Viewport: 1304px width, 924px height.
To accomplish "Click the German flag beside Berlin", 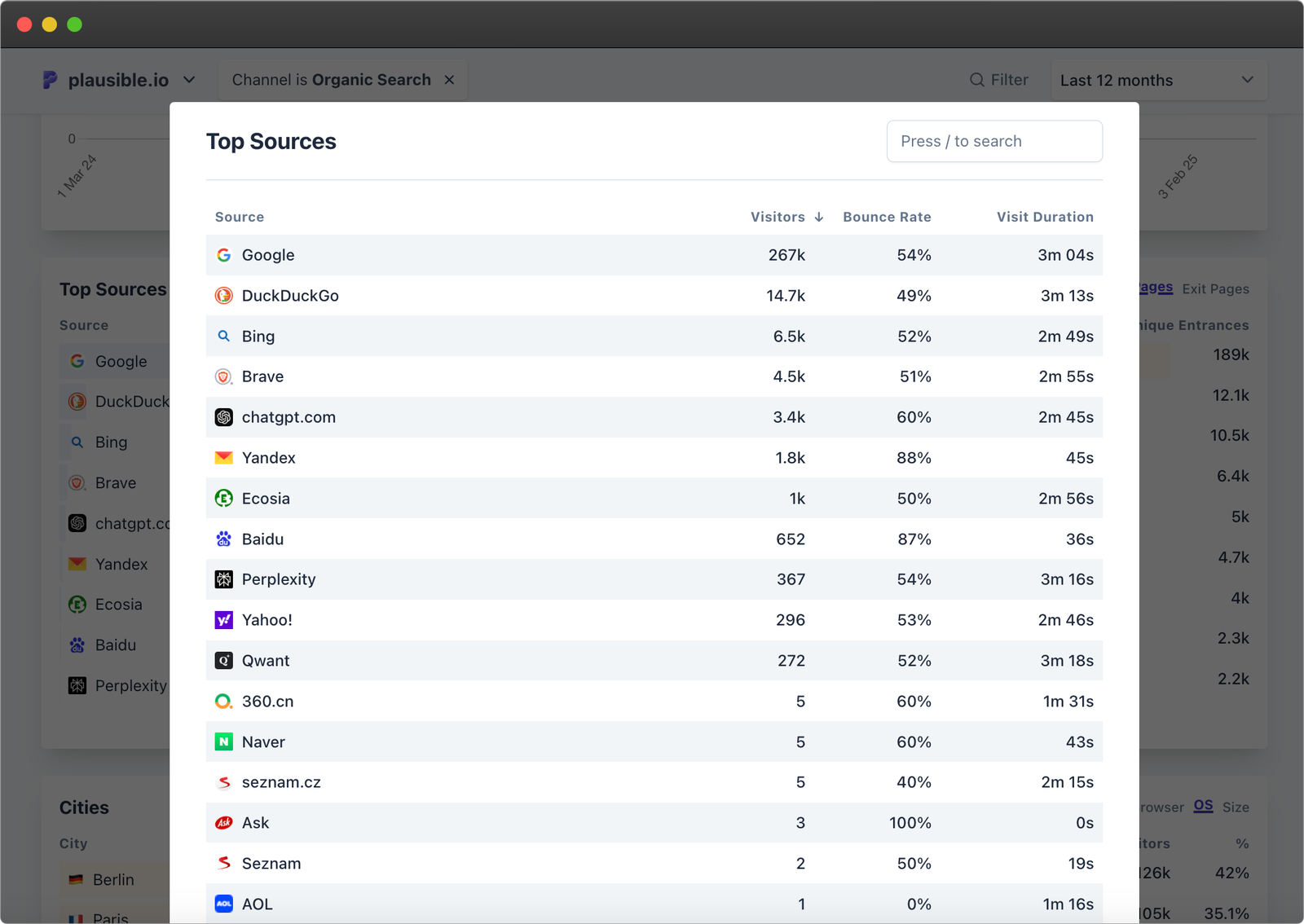I will point(76,879).
